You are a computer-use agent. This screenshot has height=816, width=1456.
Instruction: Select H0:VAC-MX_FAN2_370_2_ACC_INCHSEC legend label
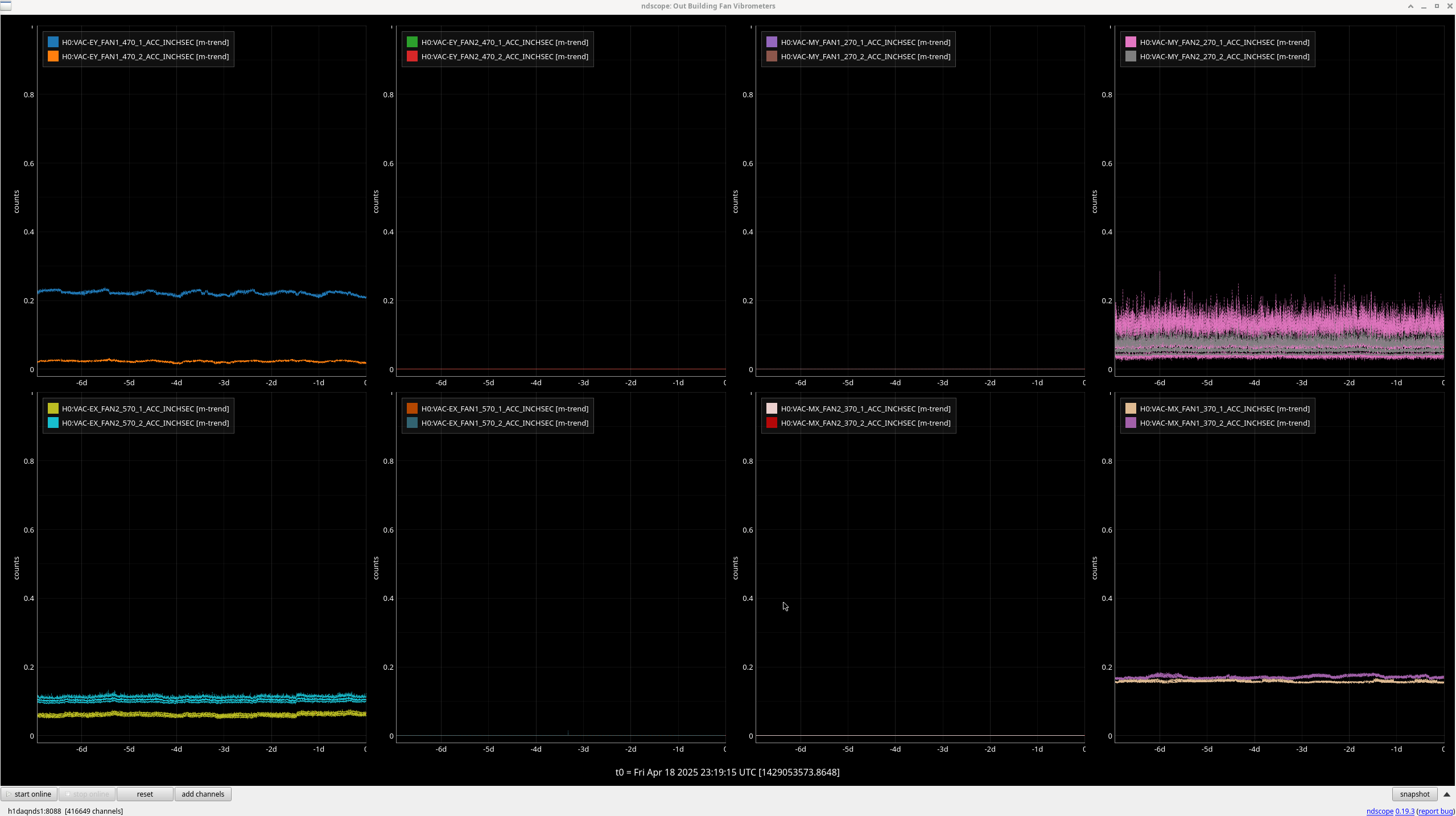pos(865,423)
